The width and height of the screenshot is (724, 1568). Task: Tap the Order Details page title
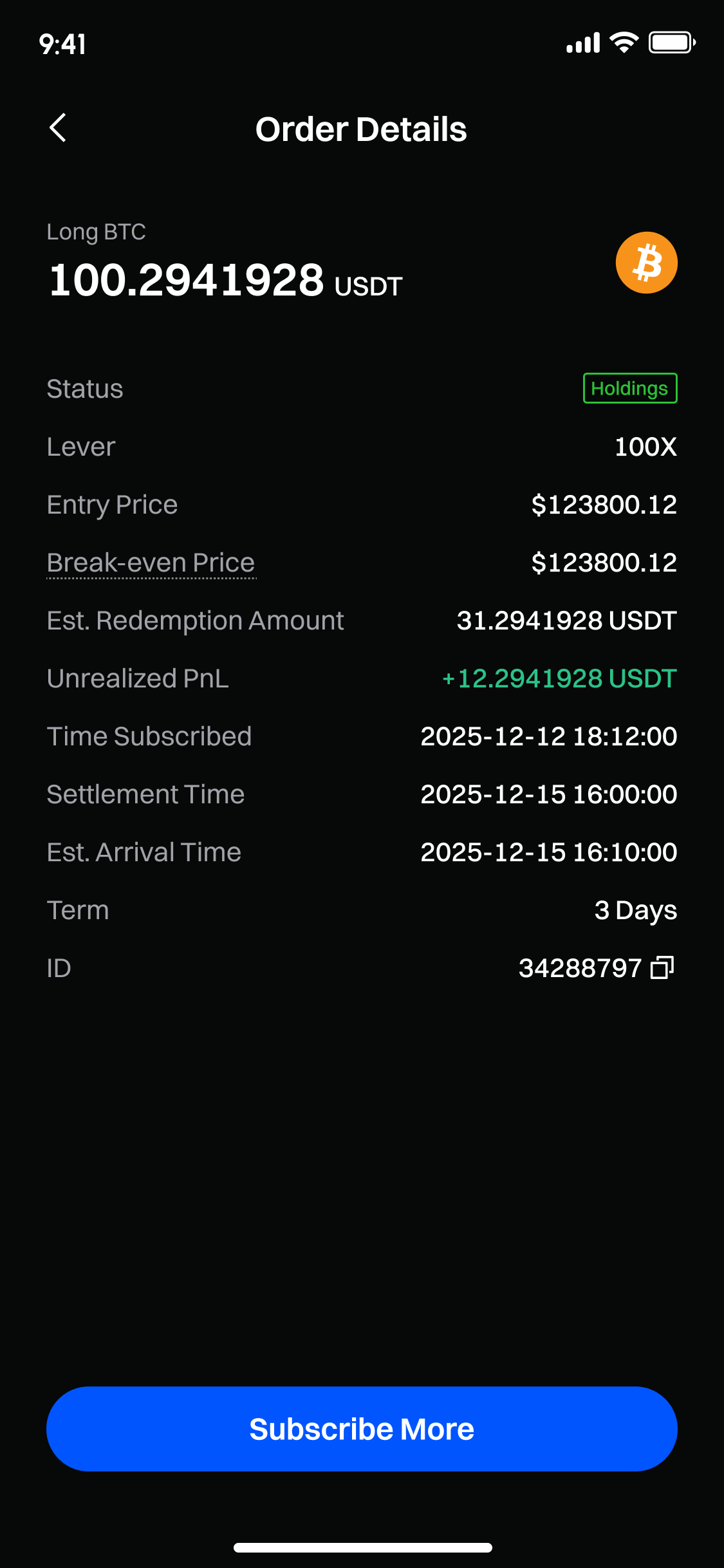tap(361, 129)
